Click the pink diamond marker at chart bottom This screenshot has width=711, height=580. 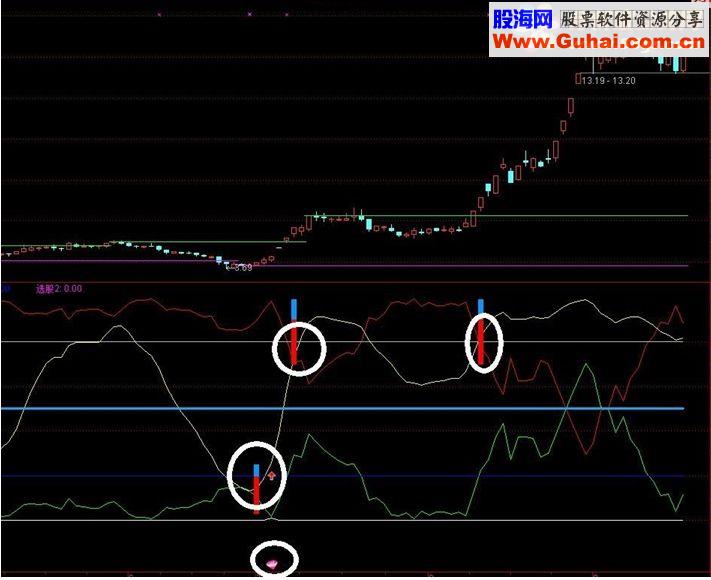pyautogui.click(x=273, y=564)
